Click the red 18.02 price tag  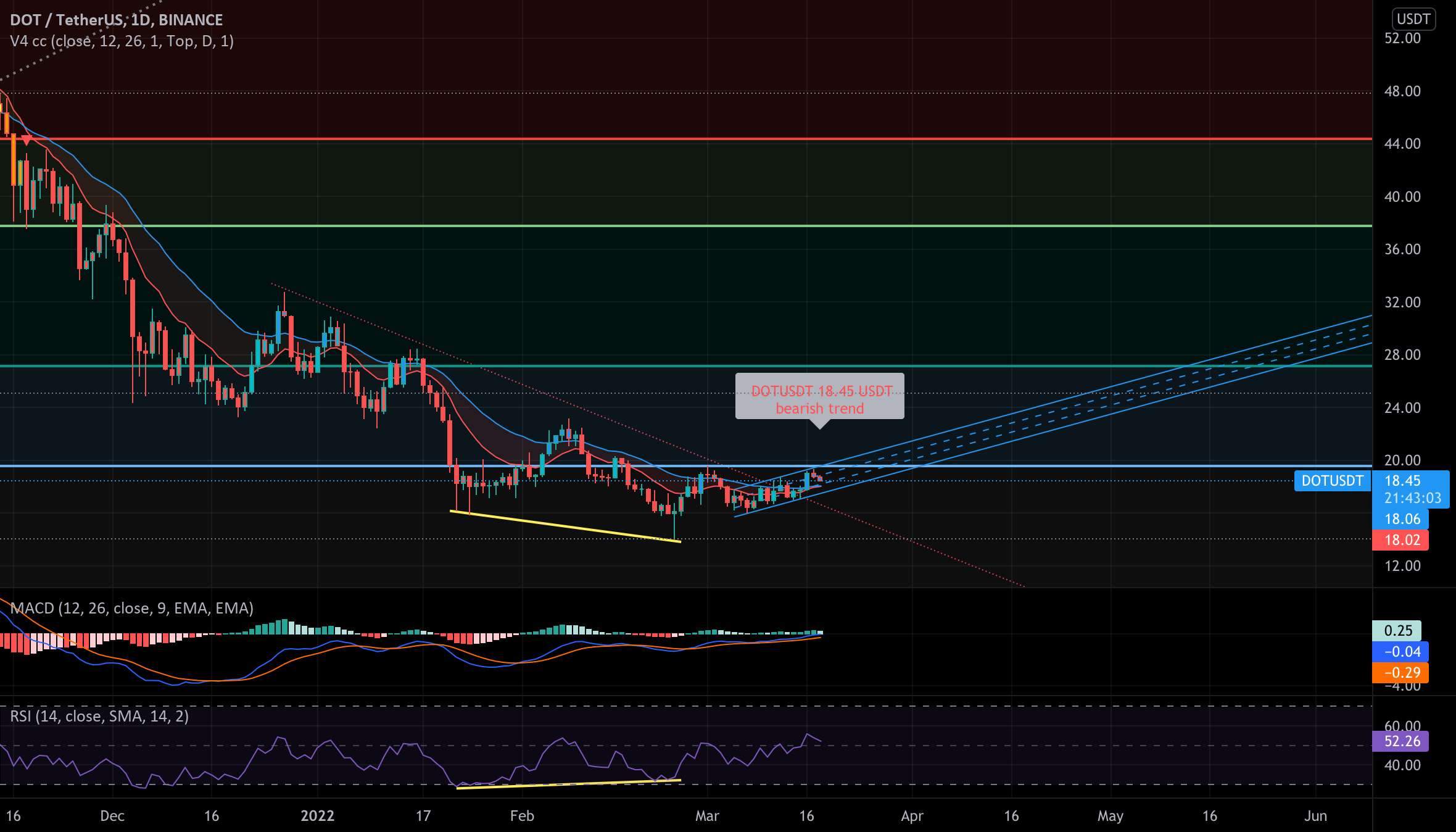tap(1400, 540)
